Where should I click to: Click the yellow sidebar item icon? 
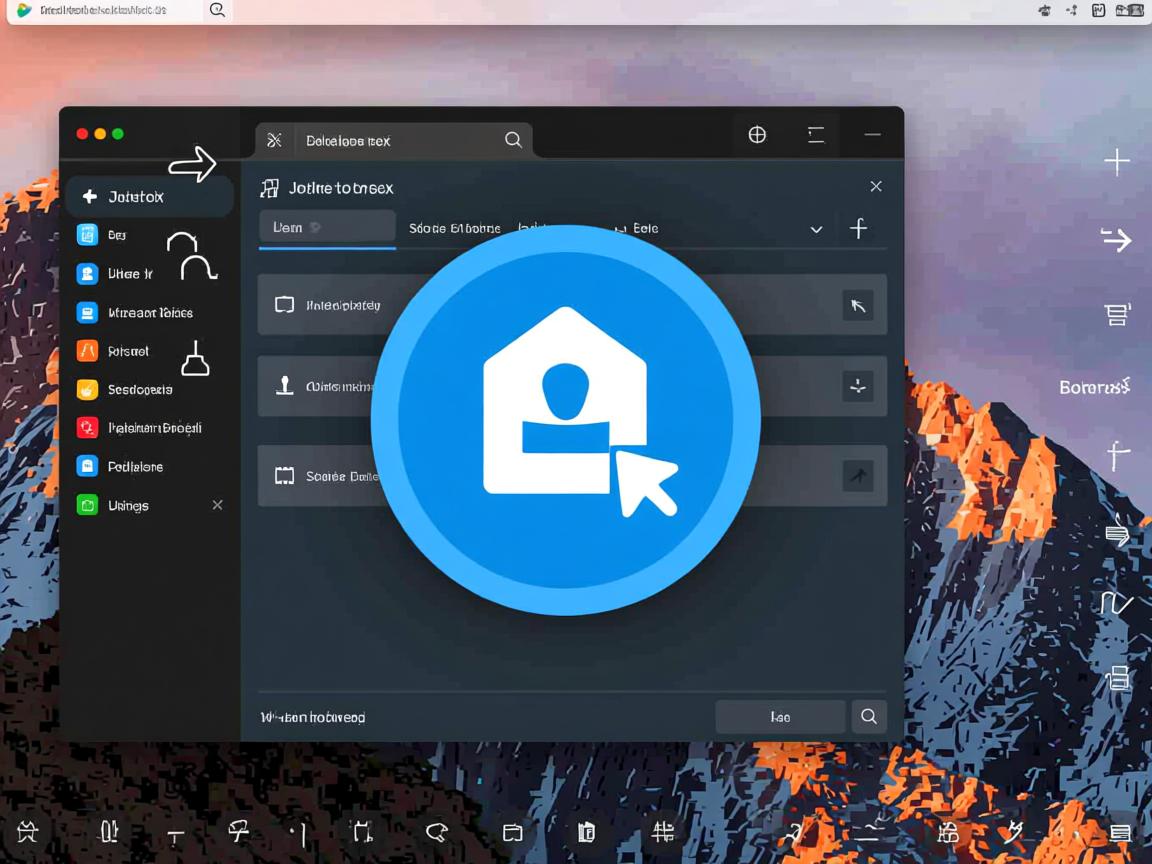point(88,389)
